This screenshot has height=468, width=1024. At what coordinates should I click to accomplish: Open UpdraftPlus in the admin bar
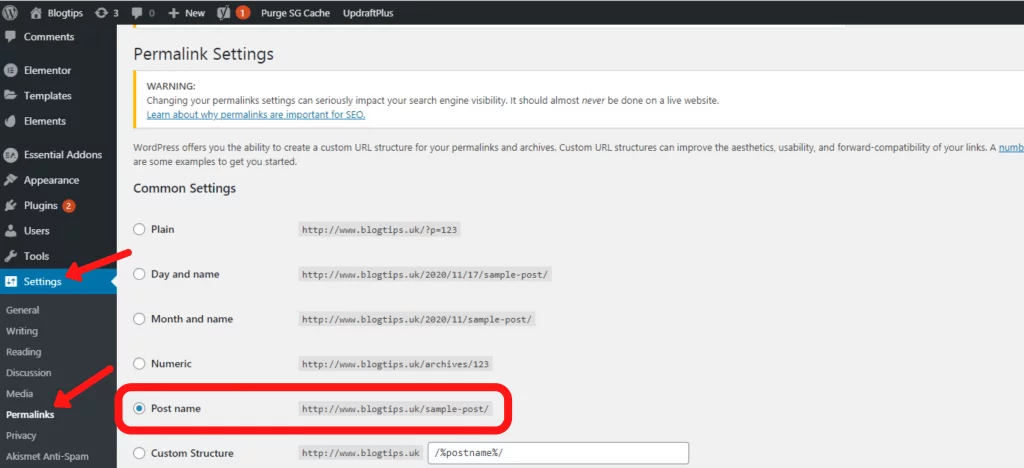pos(368,13)
